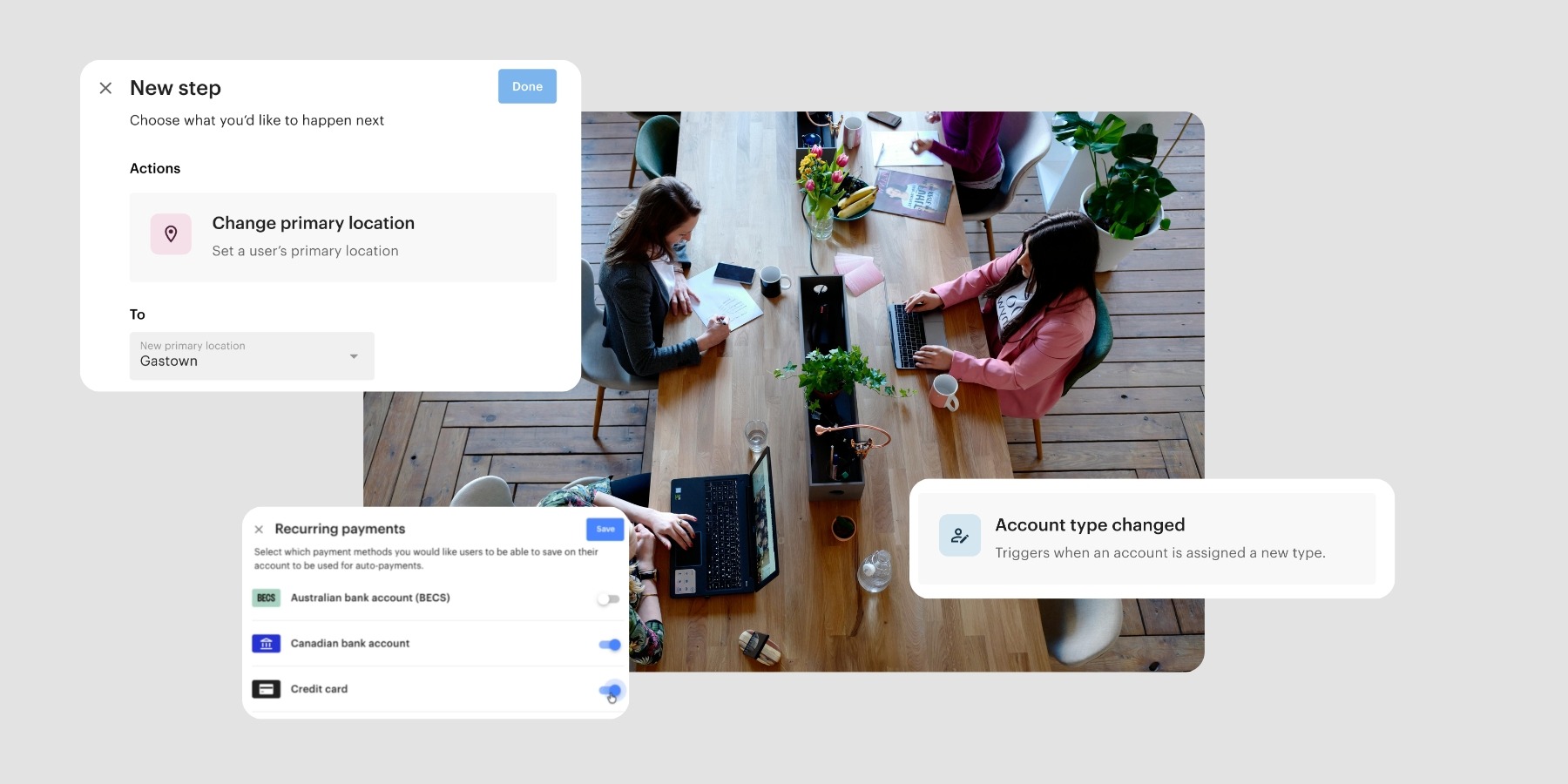Click the credit card icon
The height and width of the screenshot is (784, 1568).
[266, 689]
